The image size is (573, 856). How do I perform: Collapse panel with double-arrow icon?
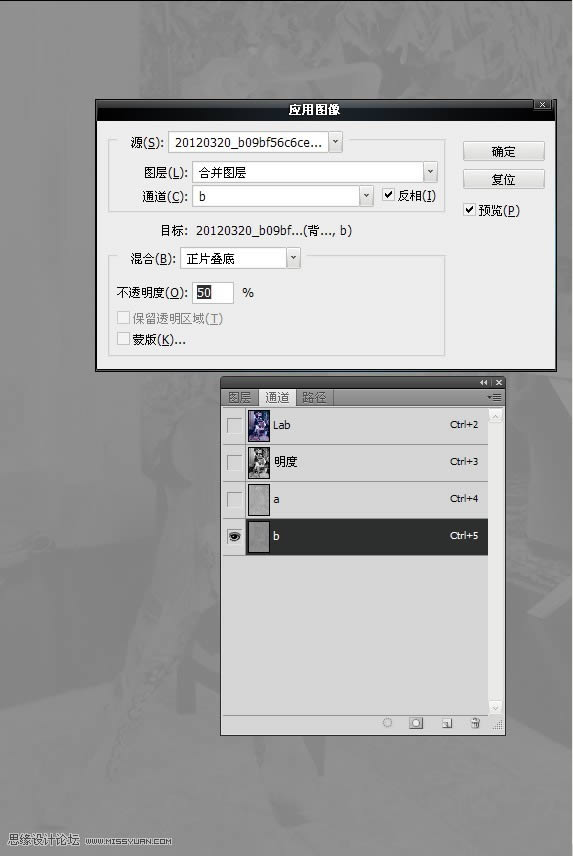[x=484, y=383]
